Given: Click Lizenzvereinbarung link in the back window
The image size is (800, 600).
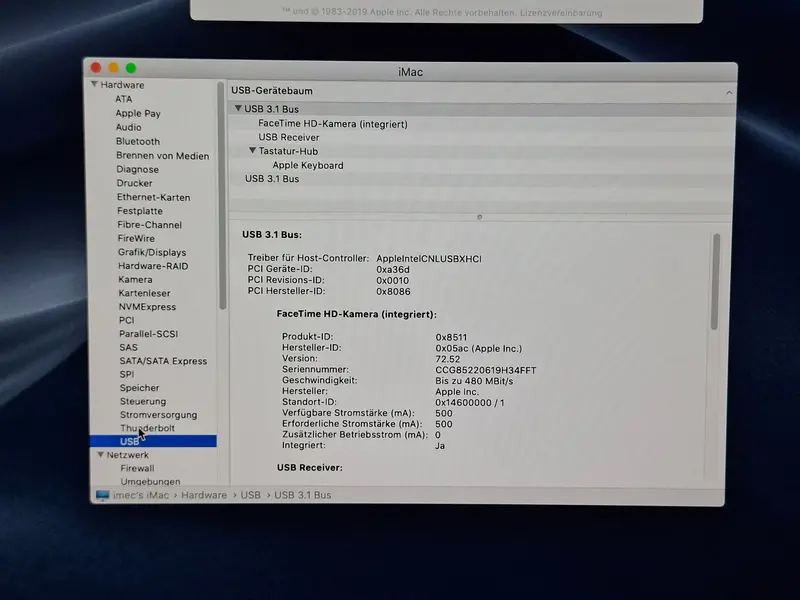Looking at the screenshot, I should click(x=561, y=12).
